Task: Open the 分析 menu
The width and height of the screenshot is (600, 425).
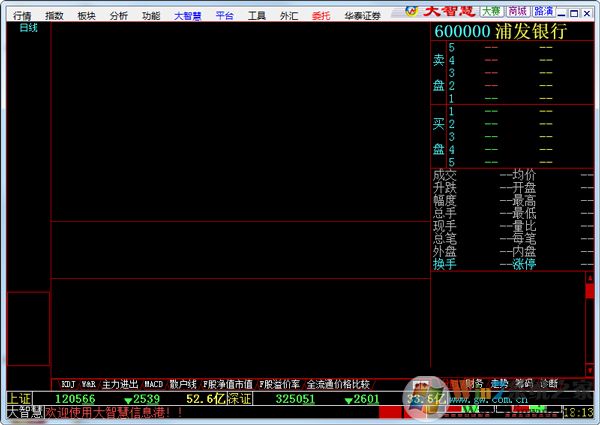Action: (x=119, y=16)
